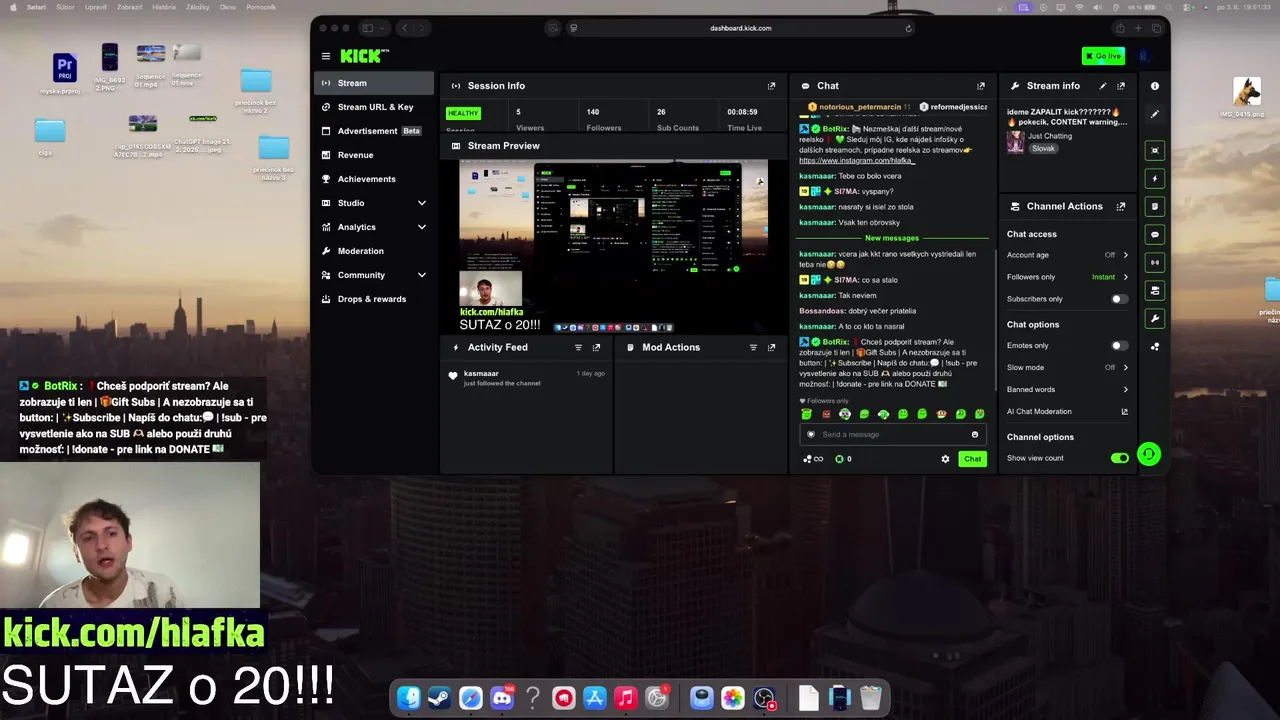Image resolution: width=1280 pixels, height=720 pixels.
Task: Open the Moderation page
Action: click(x=374, y=251)
